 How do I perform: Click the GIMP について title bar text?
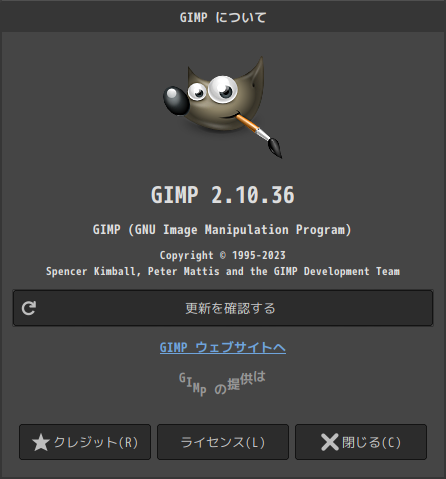pos(223,17)
